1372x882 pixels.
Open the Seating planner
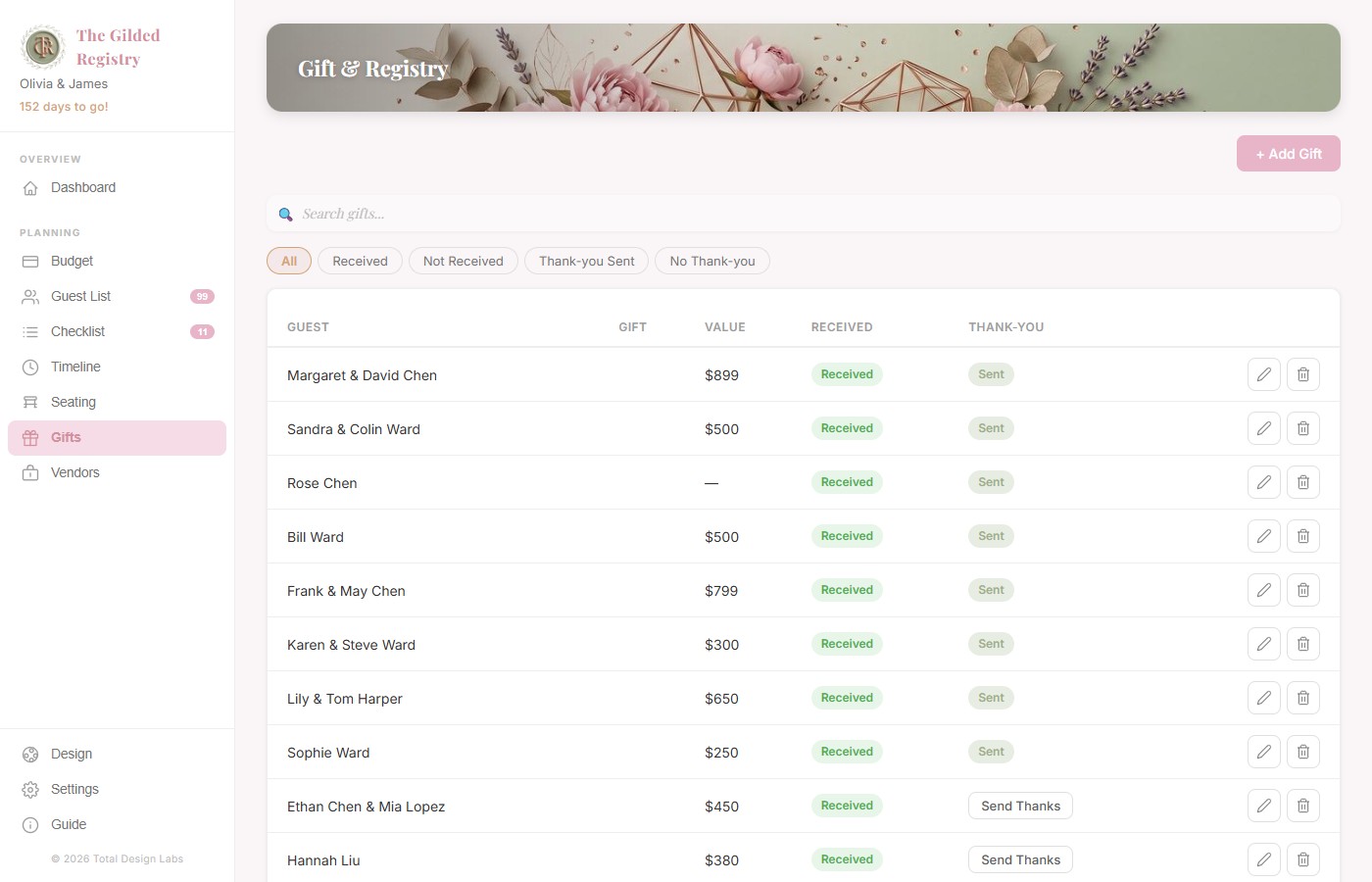coord(117,402)
